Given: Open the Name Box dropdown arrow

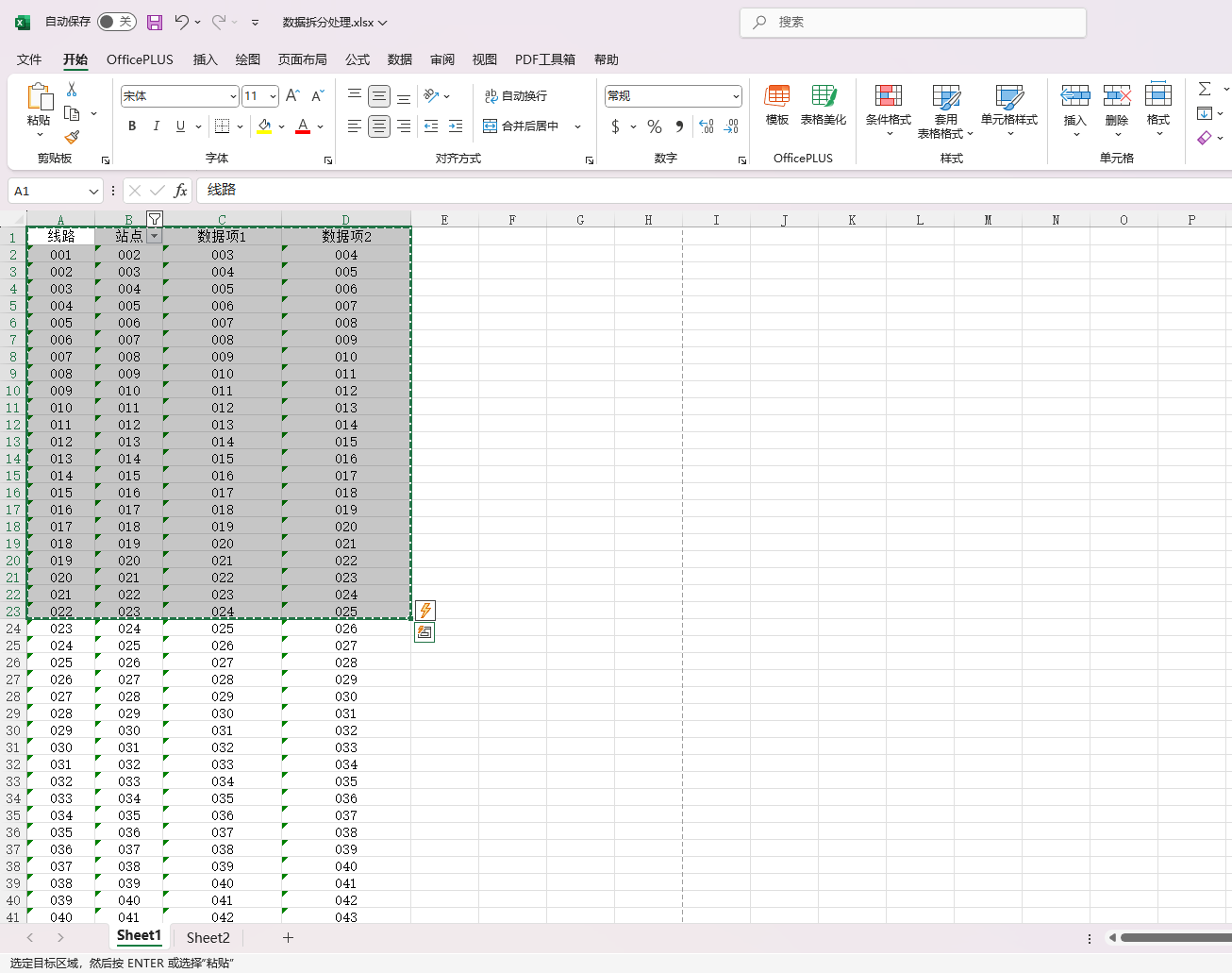Looking at the screenshot, I should [x=93, y=191].
